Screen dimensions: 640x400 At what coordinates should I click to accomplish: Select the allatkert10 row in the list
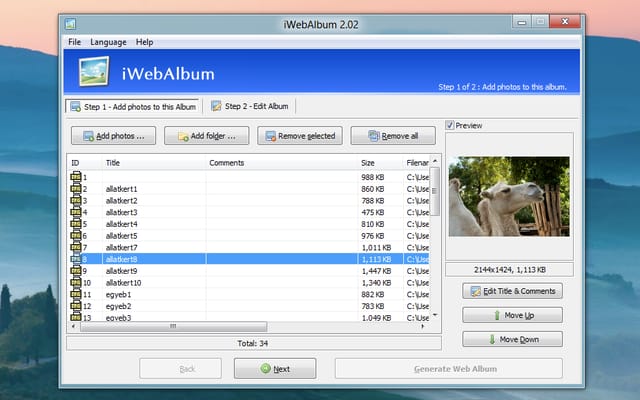click(250, 282)
